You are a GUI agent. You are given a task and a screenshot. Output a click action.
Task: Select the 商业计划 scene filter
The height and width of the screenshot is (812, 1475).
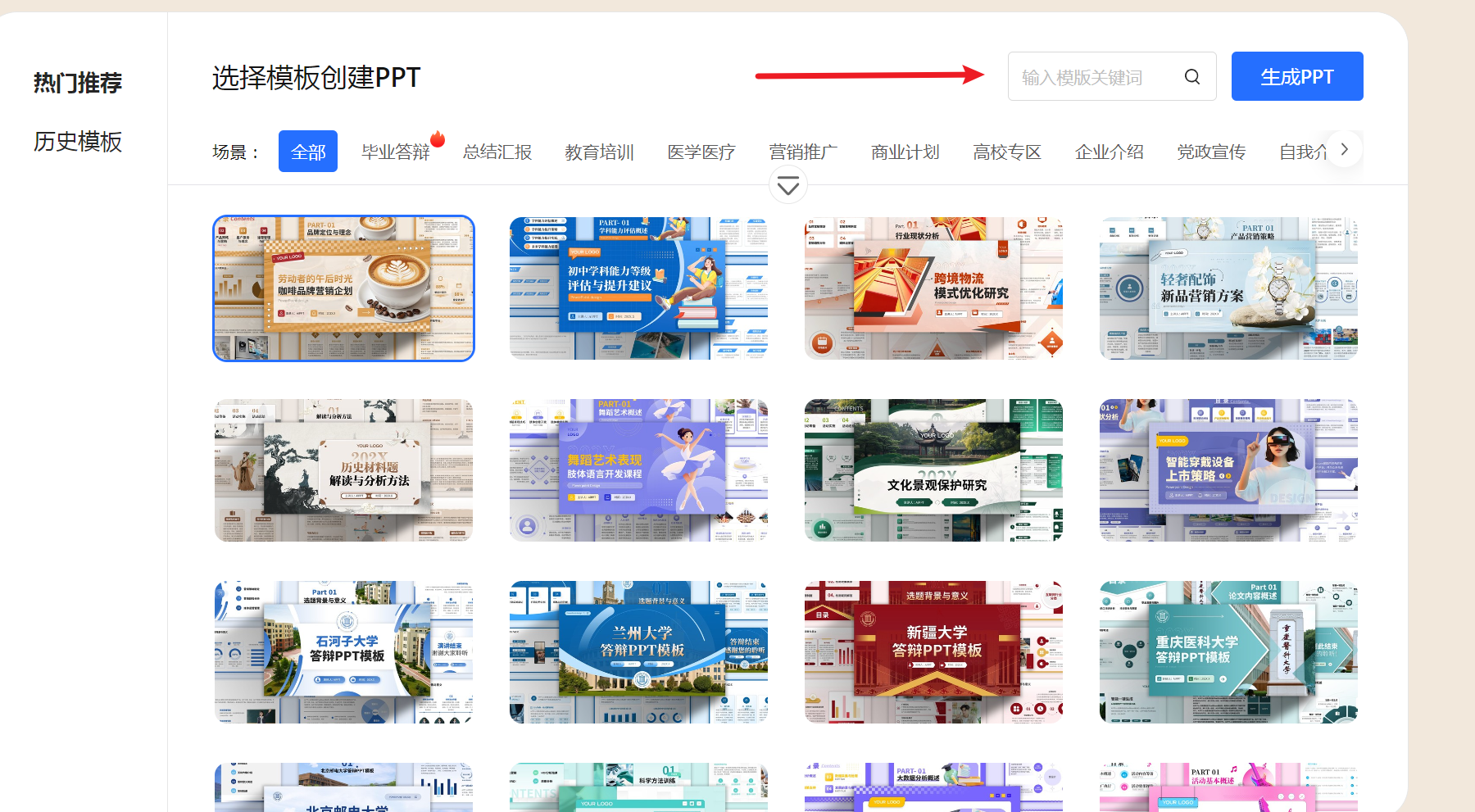click(905, 152)
